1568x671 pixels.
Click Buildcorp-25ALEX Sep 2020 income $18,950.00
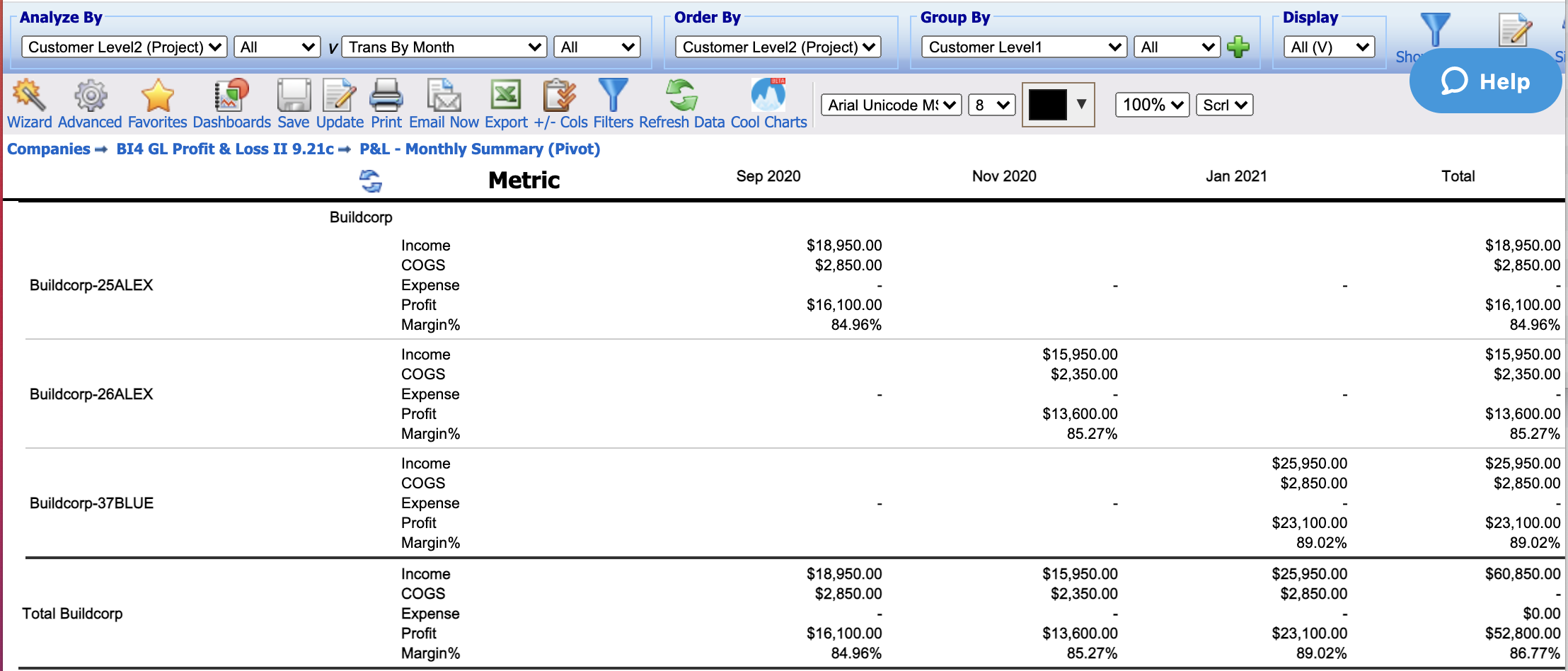pyautogui.click(x=844, y=246)
